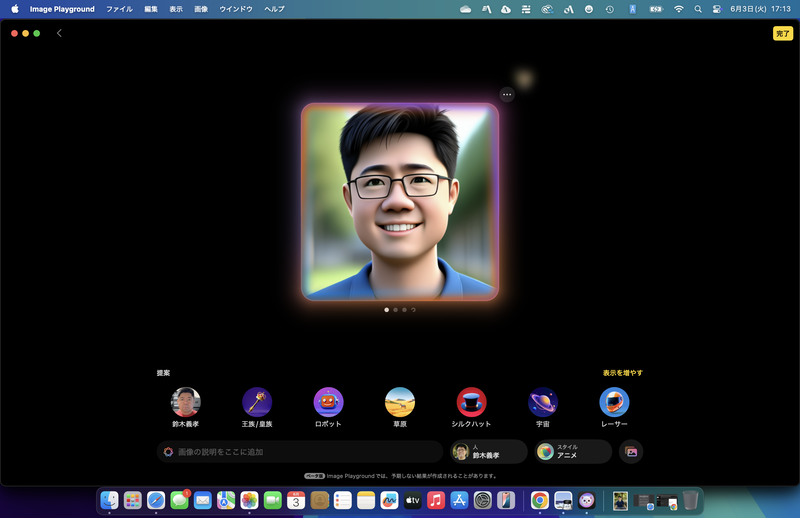This screenshot has height=518, width=800.
Task: Open the Apple menu
Action: pyautogui.click(x=15, y=9)
